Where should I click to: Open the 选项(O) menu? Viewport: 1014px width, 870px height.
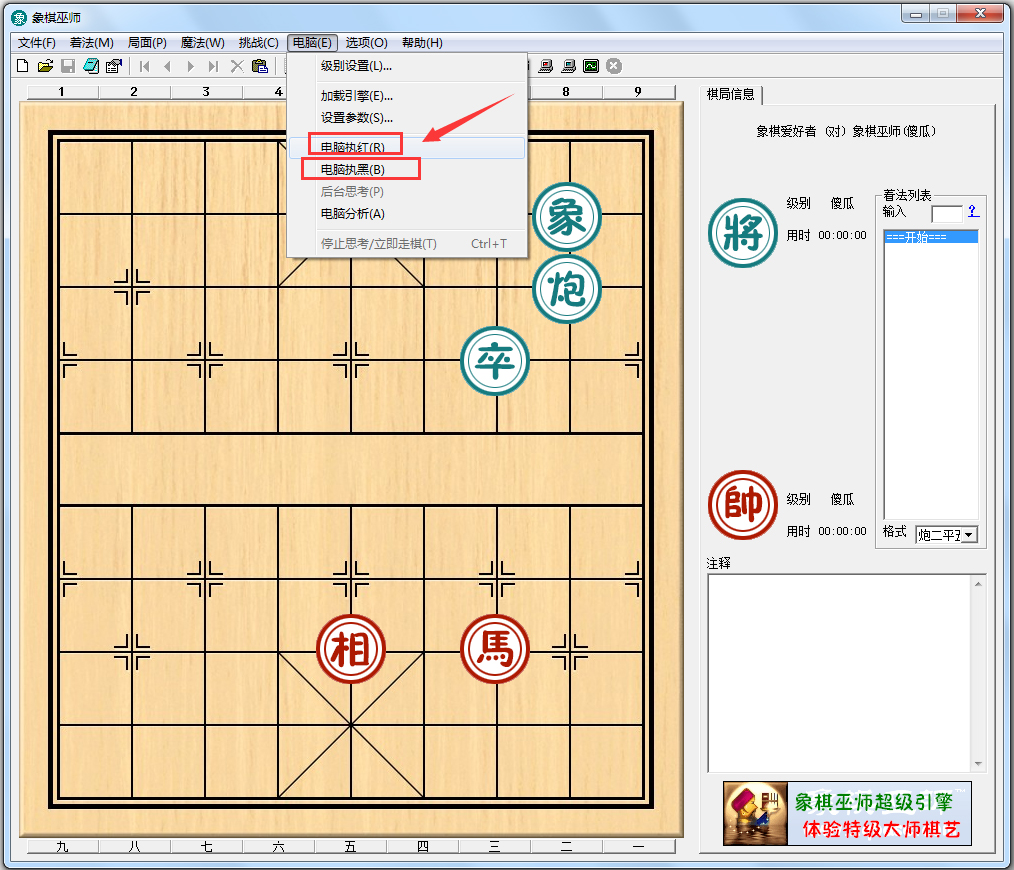coord(367,43)
